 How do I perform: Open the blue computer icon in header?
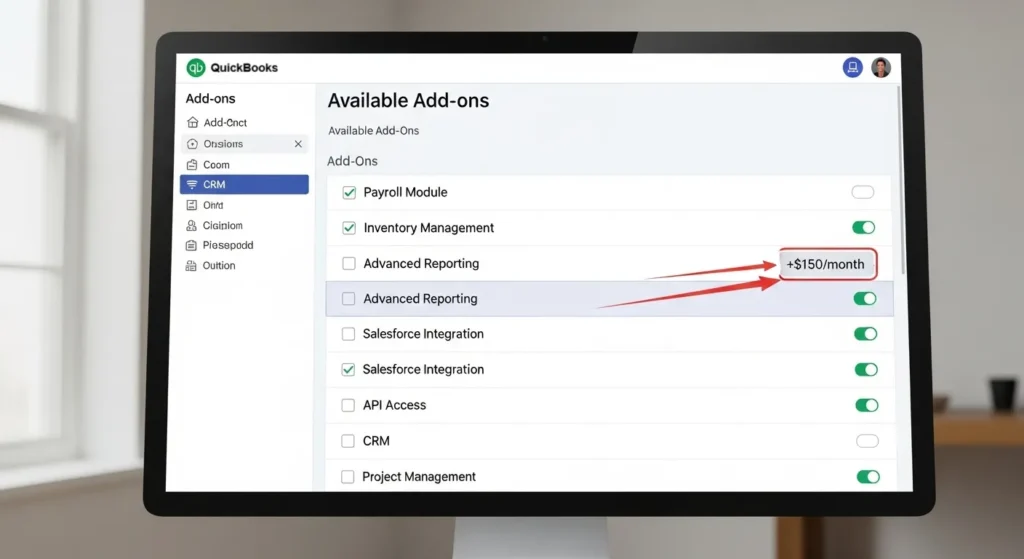click(x=852, y=68)
